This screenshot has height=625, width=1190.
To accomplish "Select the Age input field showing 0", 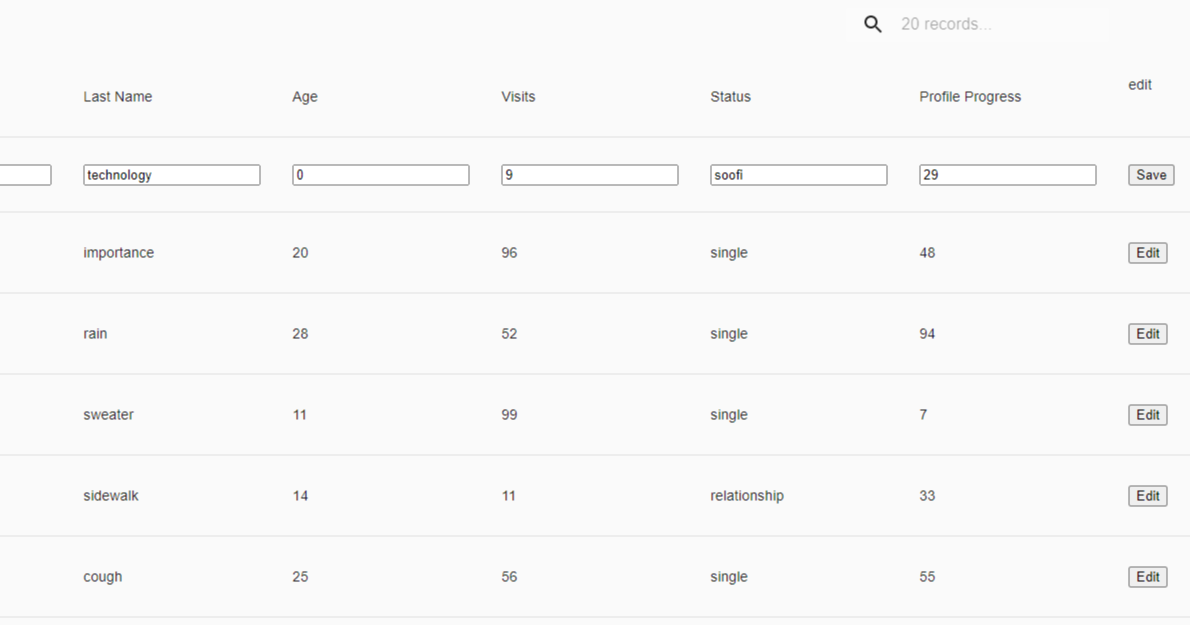I will tap(380, 175).
